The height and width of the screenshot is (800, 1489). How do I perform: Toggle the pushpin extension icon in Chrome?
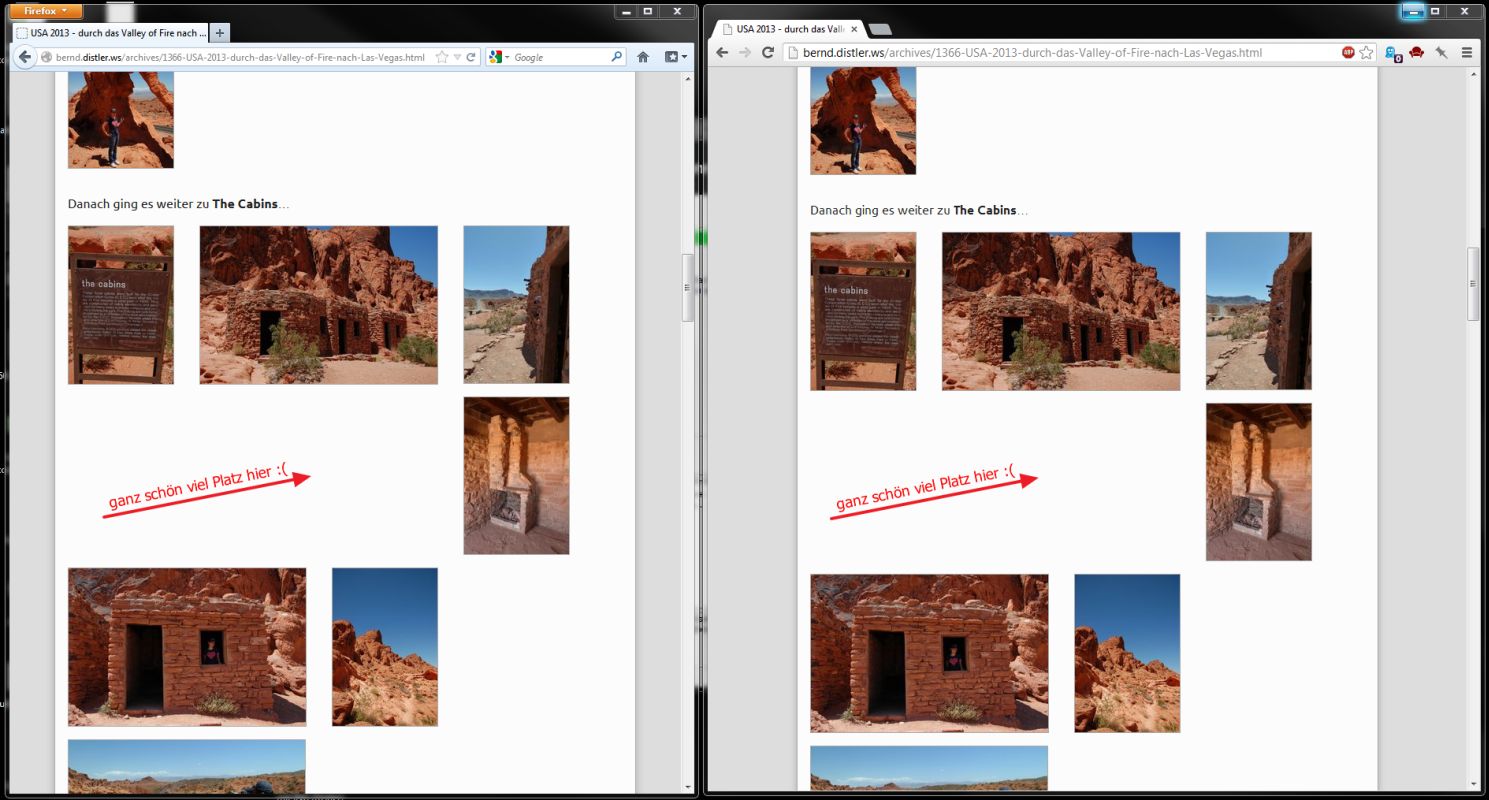pos(1442,52)
